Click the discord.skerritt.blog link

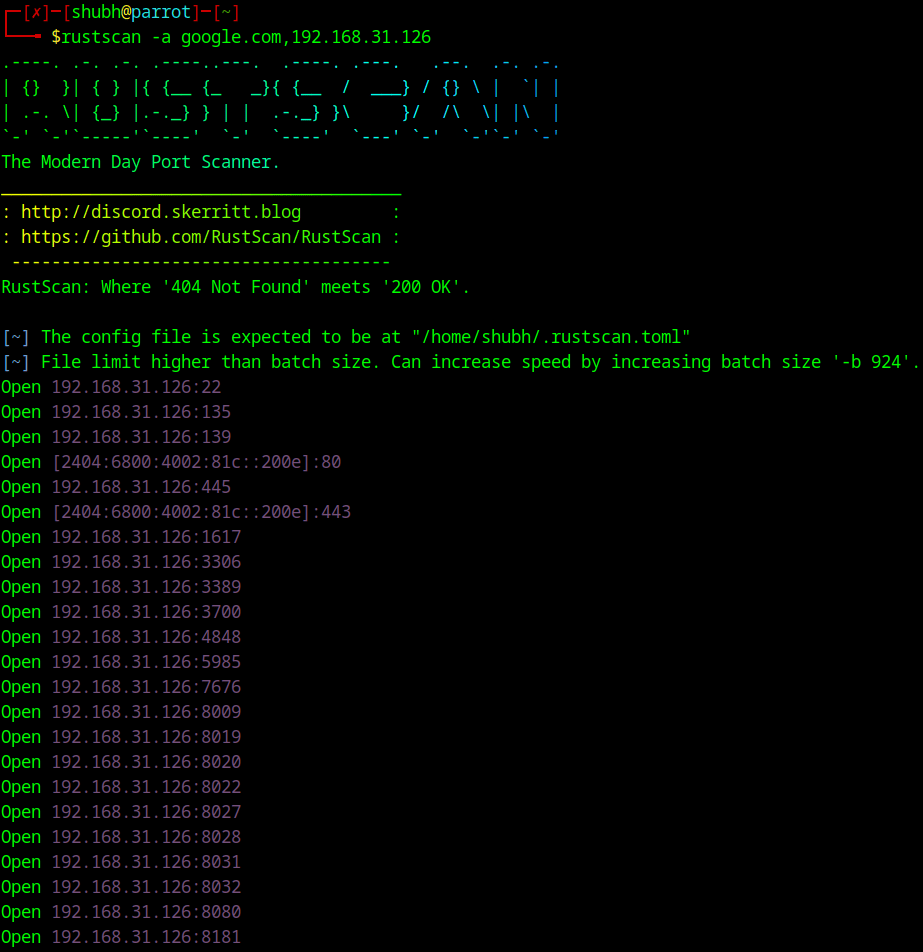pyautogui.click(x=161, y=212)
